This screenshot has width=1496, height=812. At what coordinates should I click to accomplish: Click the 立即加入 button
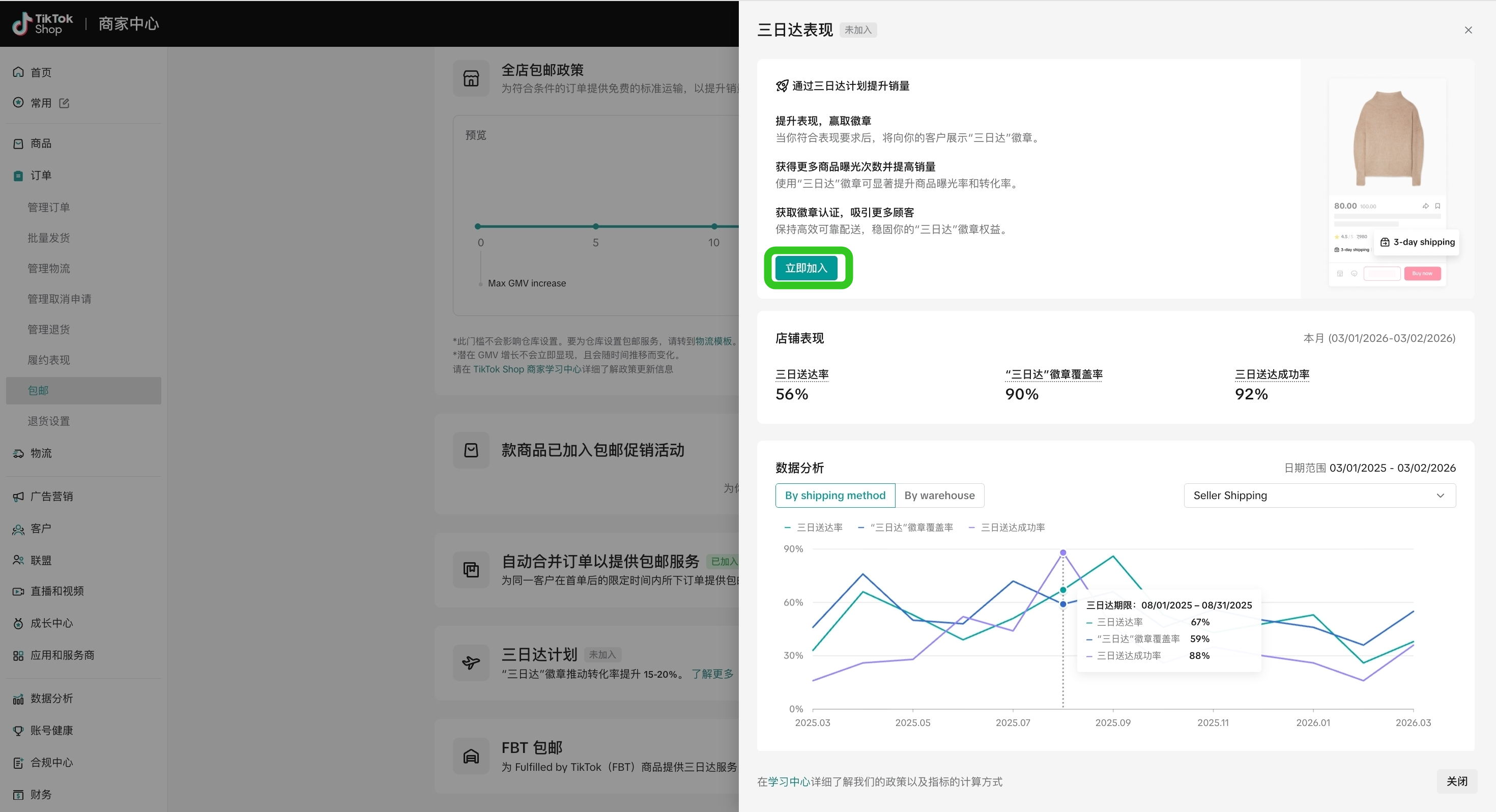pyautogui.click(x=806, y=268)
